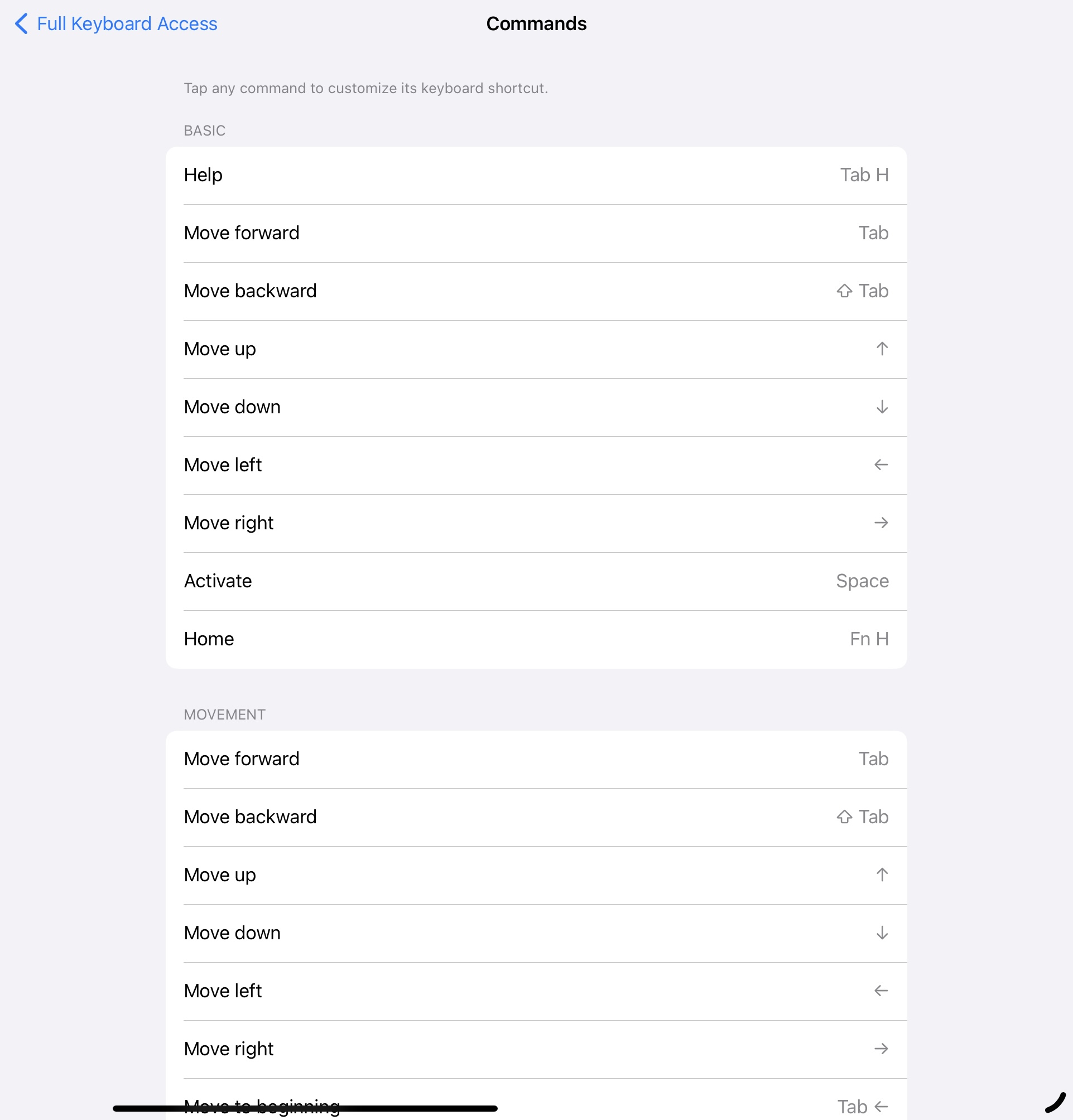Tap the up-arrow symbol beside Move up

pyautogui.click(x=882, y=349)
